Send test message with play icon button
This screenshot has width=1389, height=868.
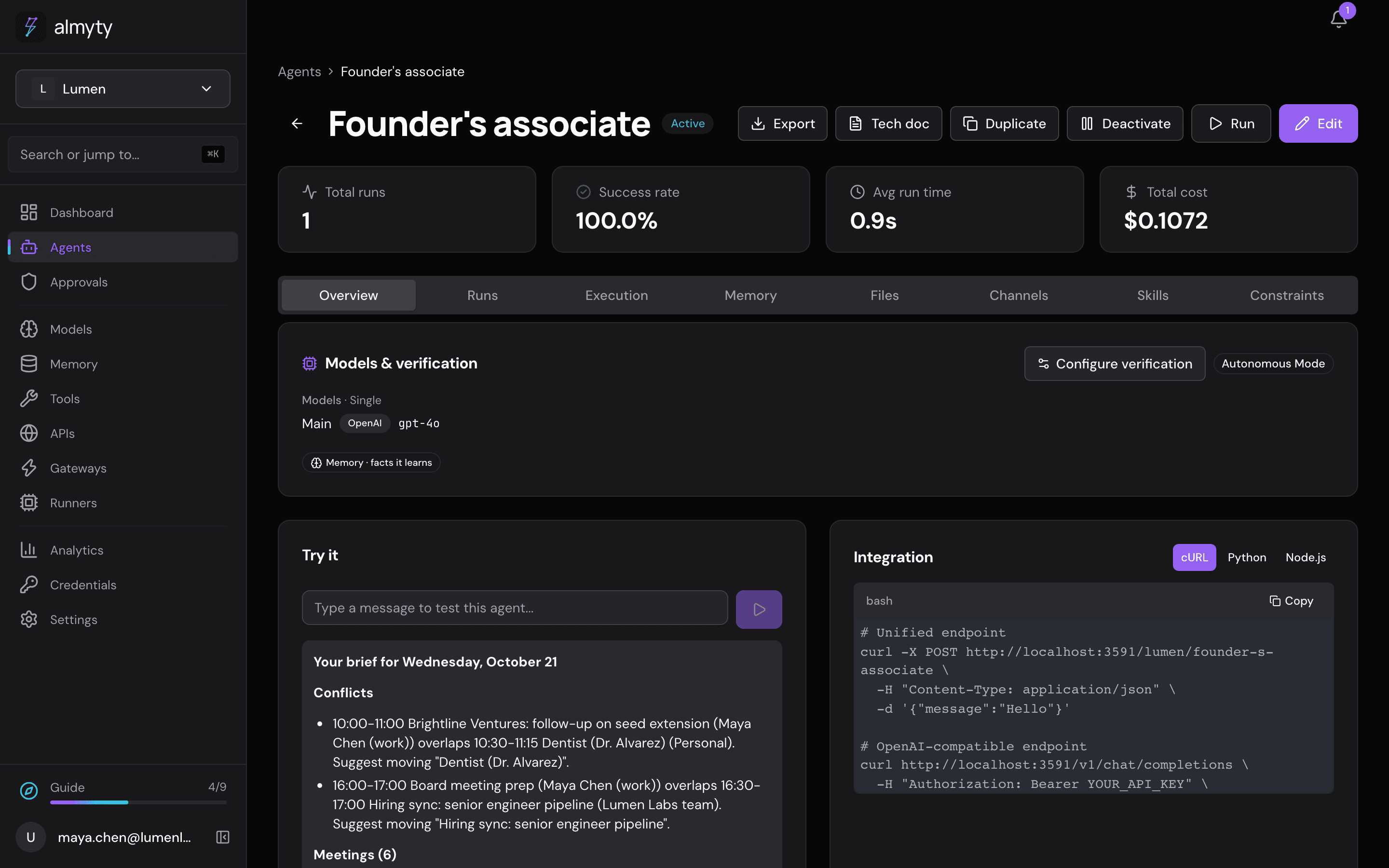[759, 609]
